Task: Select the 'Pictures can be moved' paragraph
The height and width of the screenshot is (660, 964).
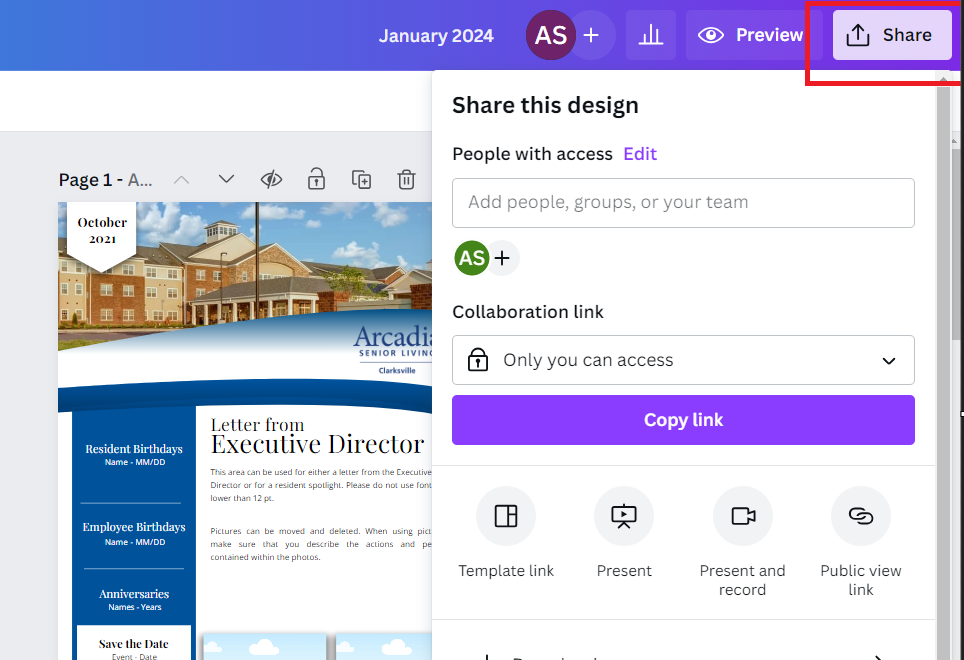Action: coord(321,544)
